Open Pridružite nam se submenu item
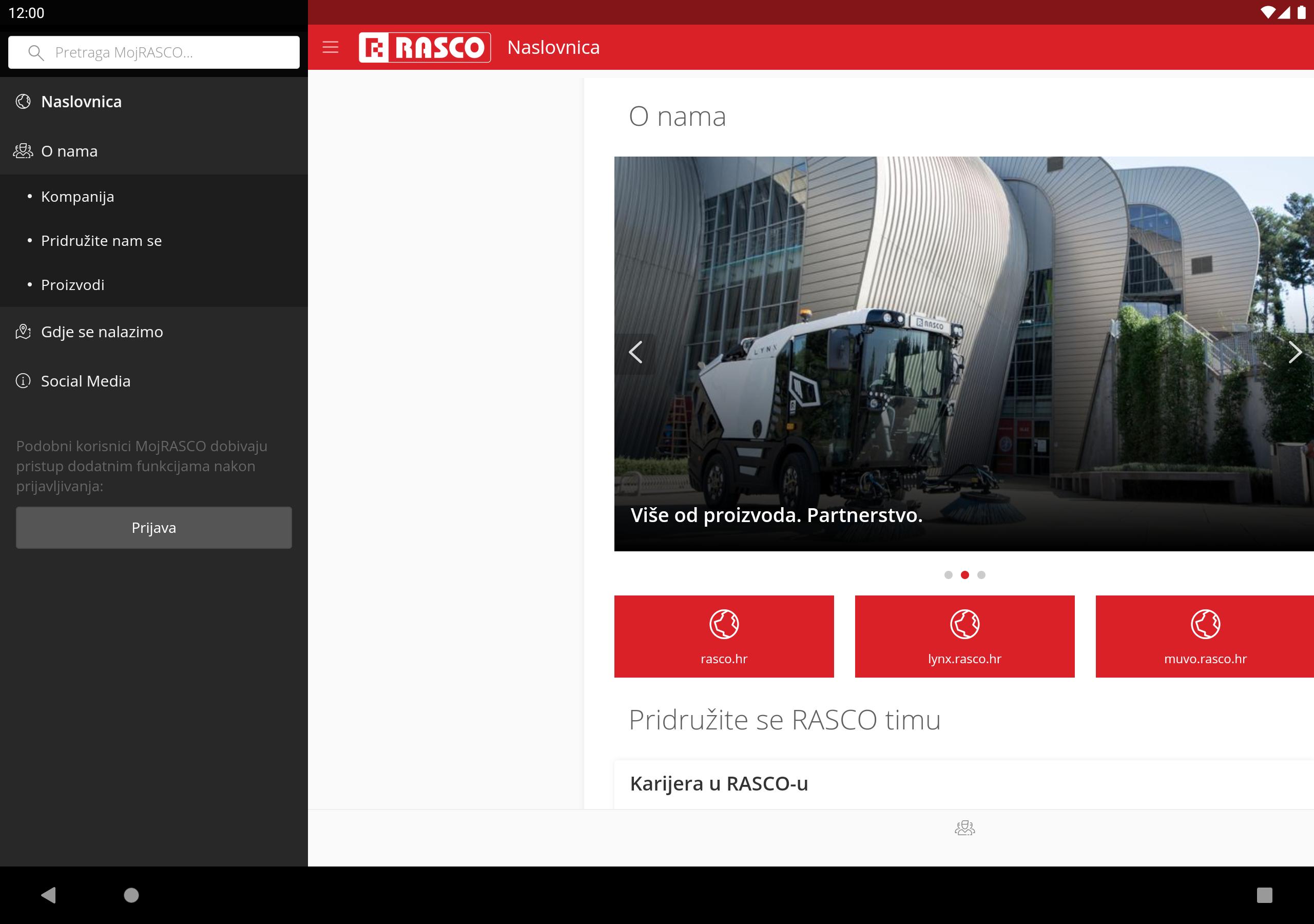The height and width of the screenshot is (924, 1314). (x=154, y=240)
